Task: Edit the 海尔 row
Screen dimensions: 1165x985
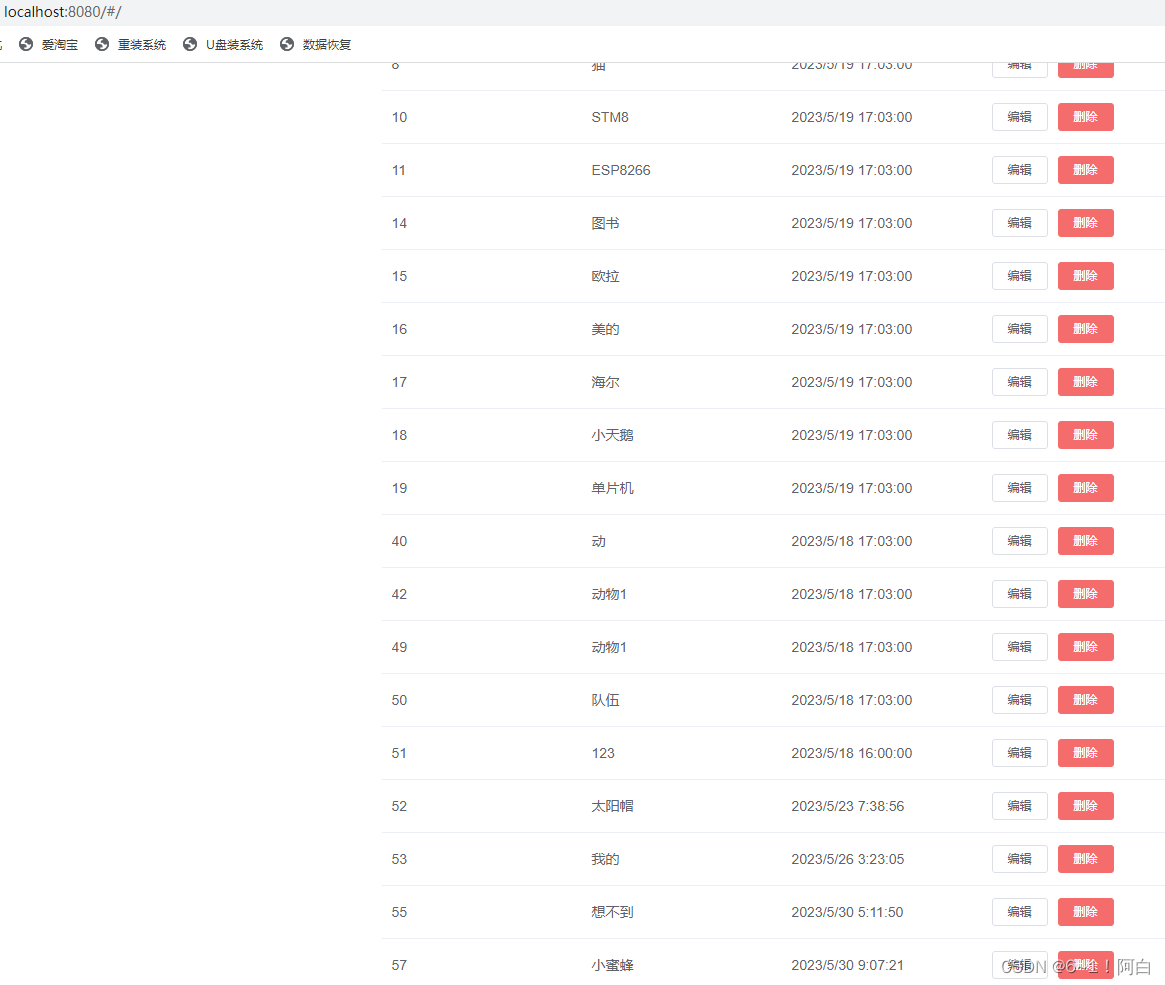Action: click(x=1019, y=382)
